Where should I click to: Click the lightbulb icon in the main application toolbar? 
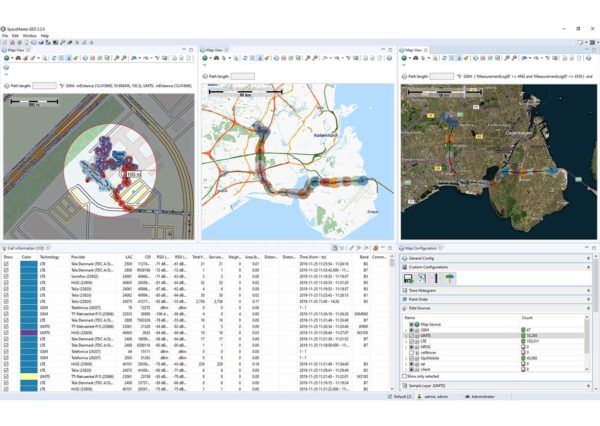(x=26, y=42)
